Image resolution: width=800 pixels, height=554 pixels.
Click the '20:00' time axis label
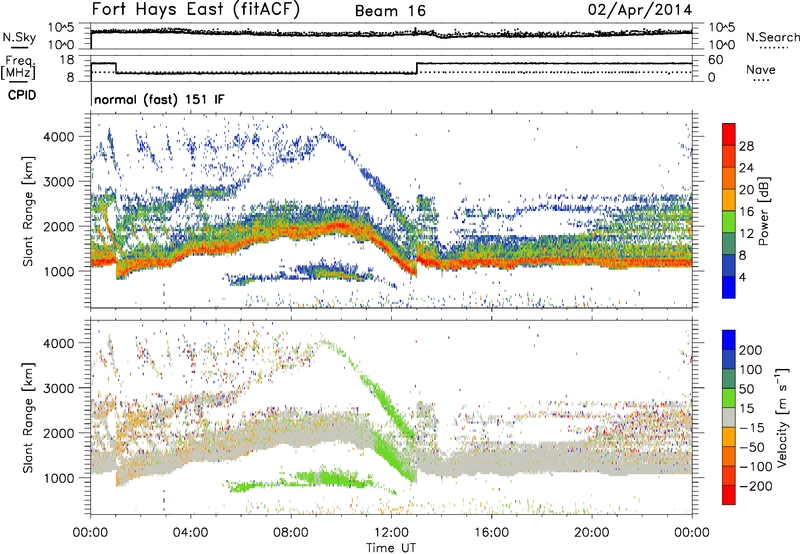pos(592,533)
